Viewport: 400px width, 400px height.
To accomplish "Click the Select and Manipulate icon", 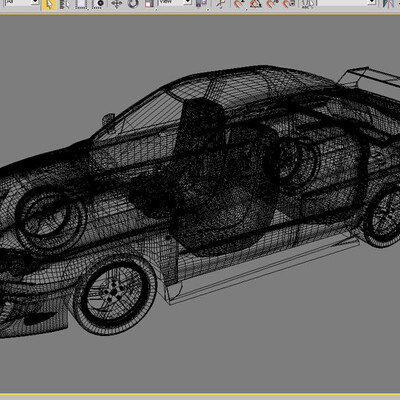I will coord(220,4).
